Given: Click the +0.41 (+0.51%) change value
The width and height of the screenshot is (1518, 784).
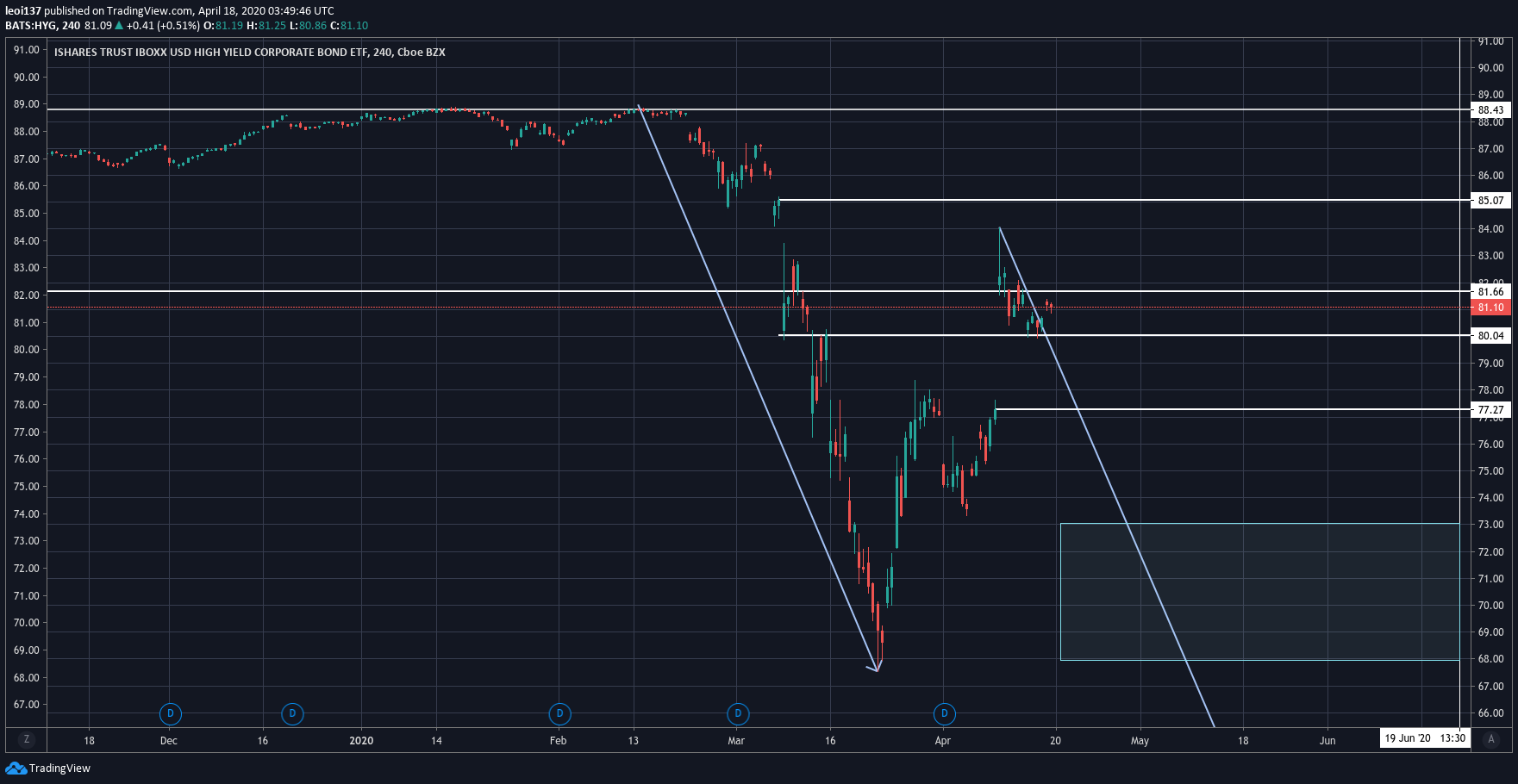Looking at the screenshot, I should click(163, 26).
